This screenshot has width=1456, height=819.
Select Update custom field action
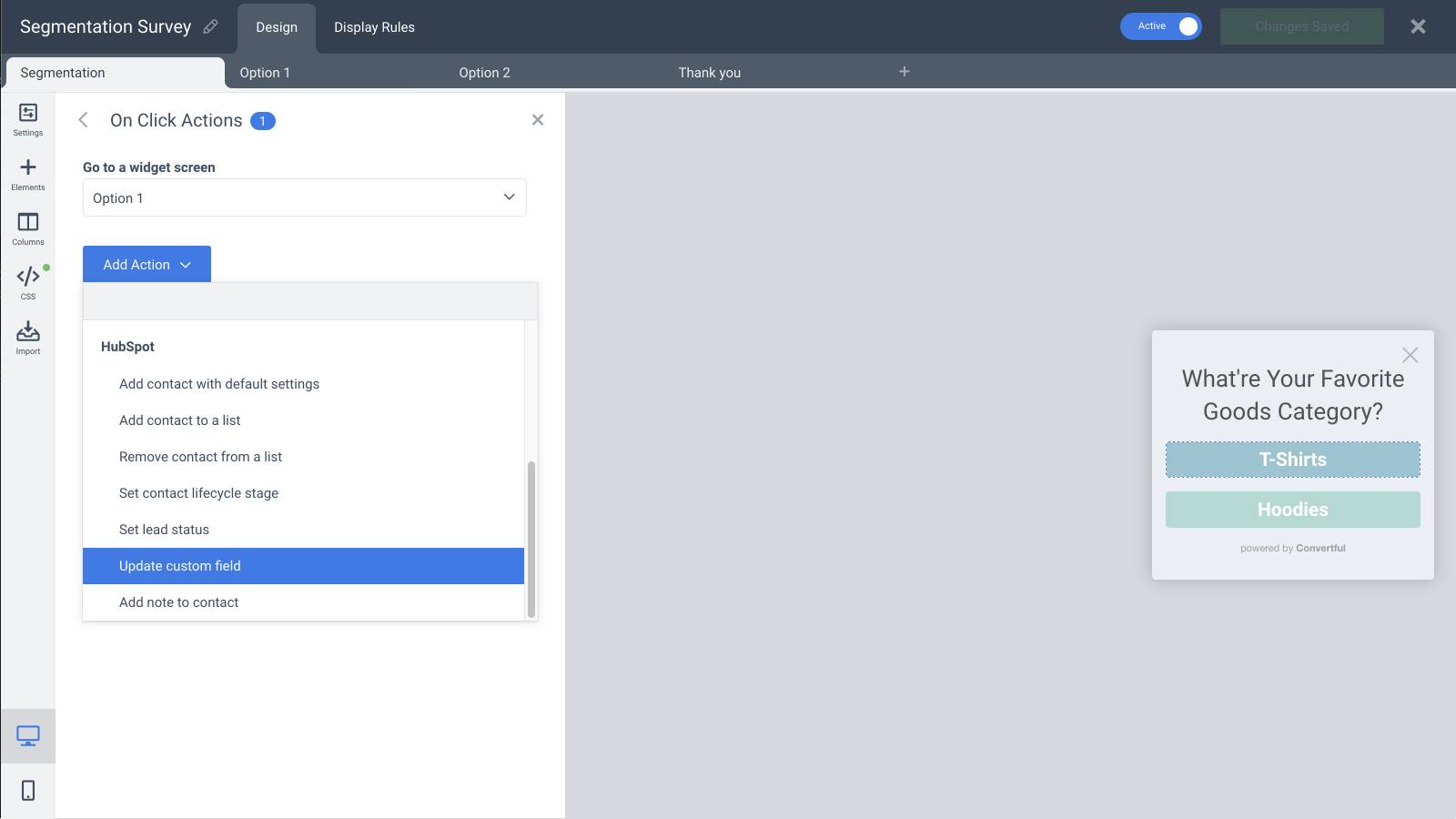point(303,566)
